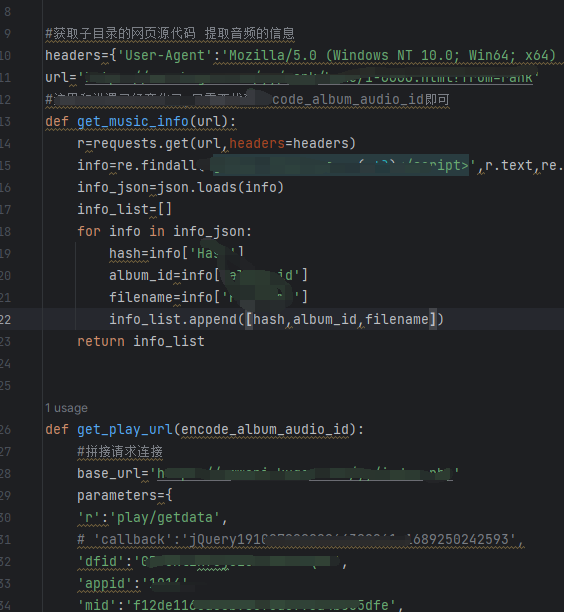Click the line number 13 in gutter
This screenshot has height=612, width=564.
pos(5,122)
